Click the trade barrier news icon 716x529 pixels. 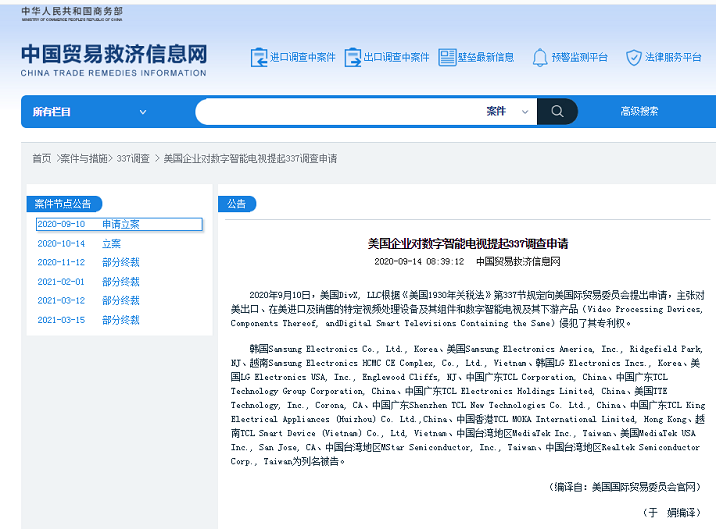tap(447, 58)
